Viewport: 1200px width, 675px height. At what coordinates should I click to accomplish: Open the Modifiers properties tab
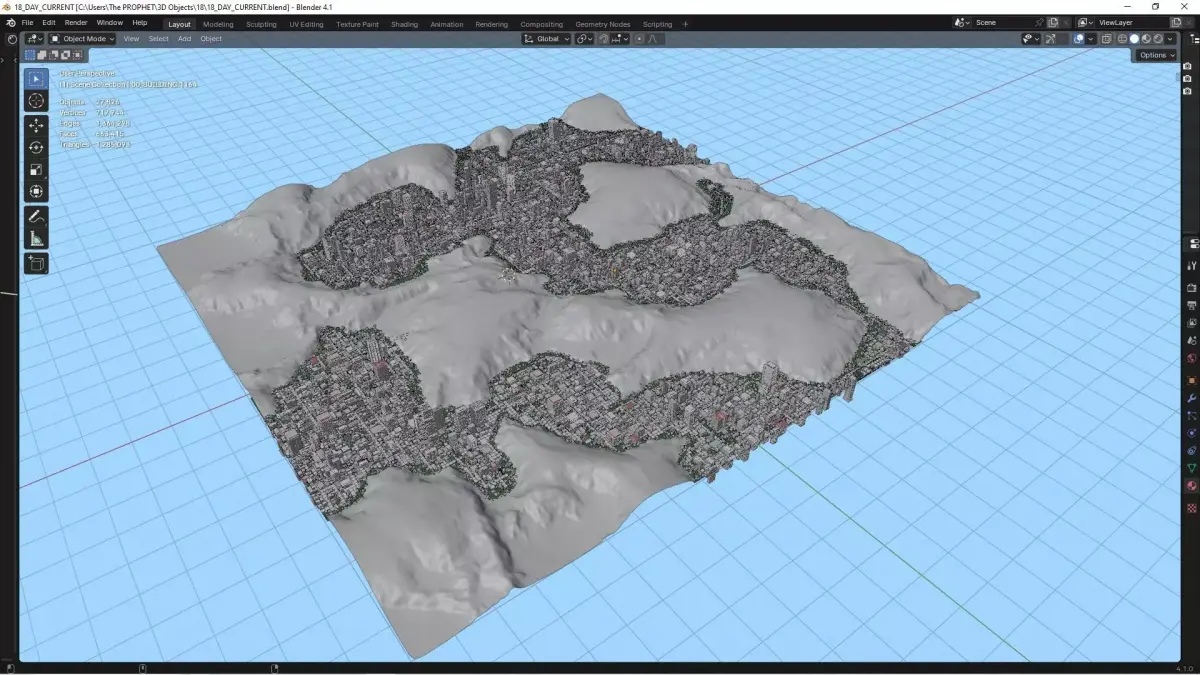(1192, 398)
